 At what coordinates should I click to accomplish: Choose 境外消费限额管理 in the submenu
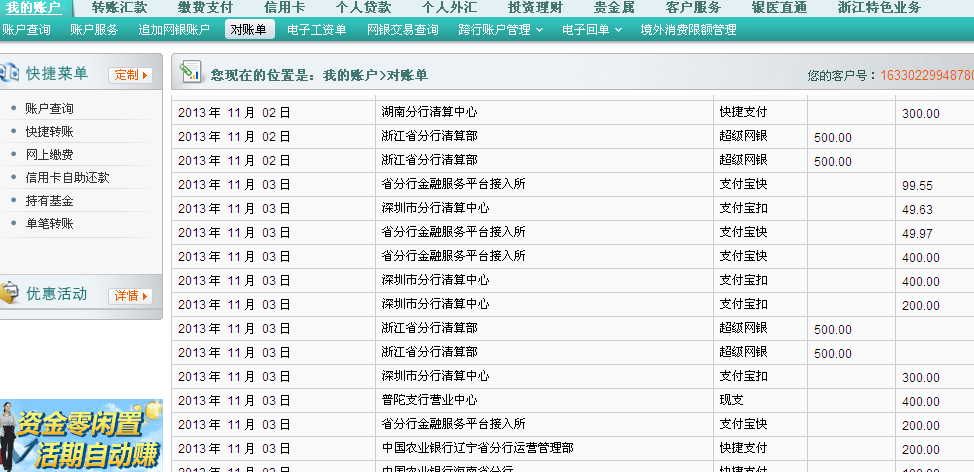[688, 30]
